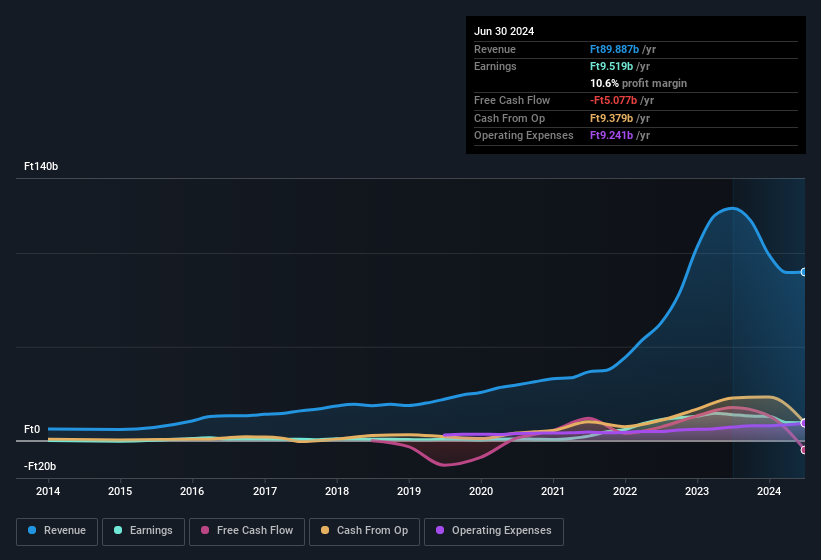Click the -Ft20b y-axis label

[40, 466]
